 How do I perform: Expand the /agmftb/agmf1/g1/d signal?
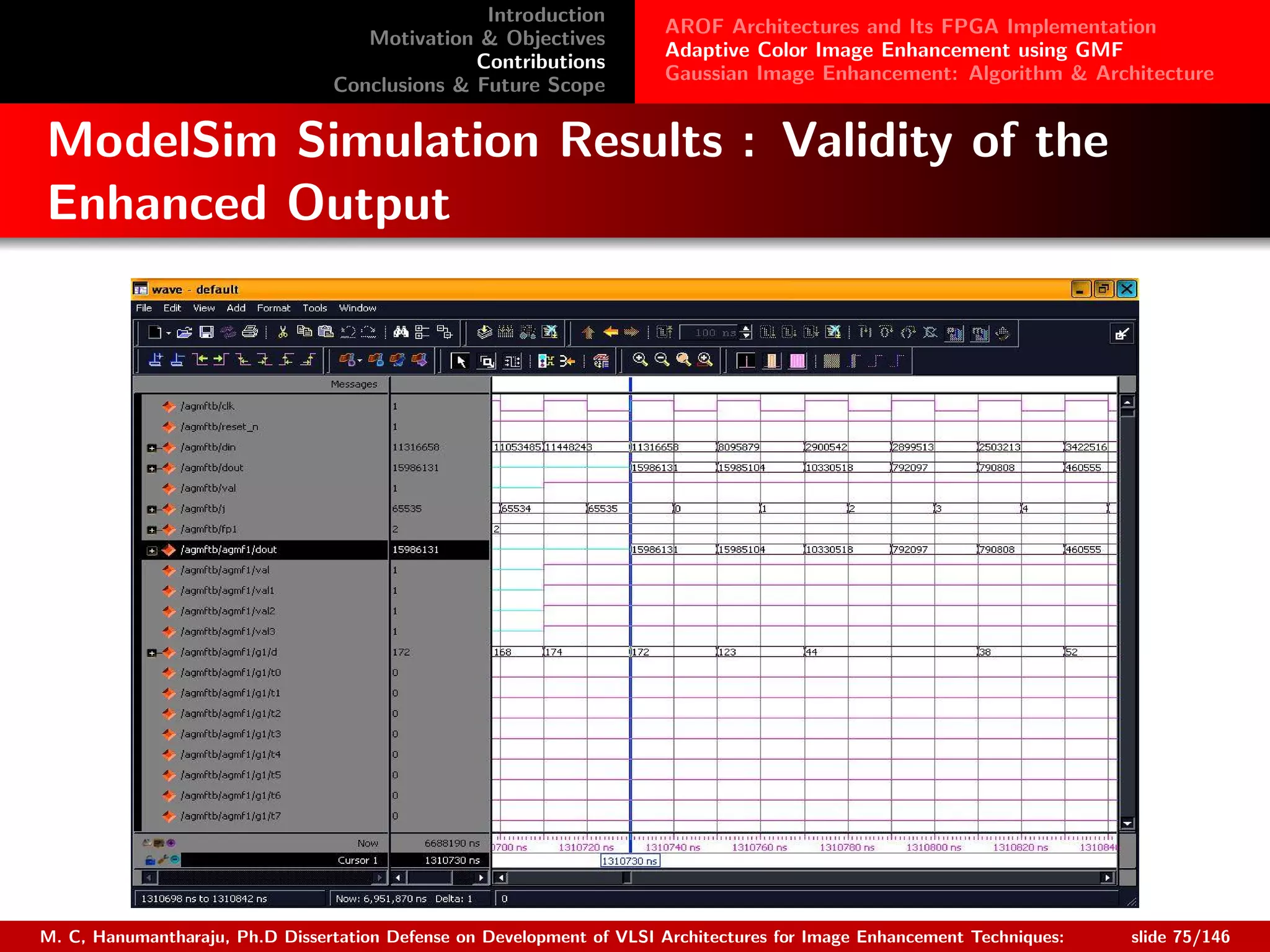152,653
